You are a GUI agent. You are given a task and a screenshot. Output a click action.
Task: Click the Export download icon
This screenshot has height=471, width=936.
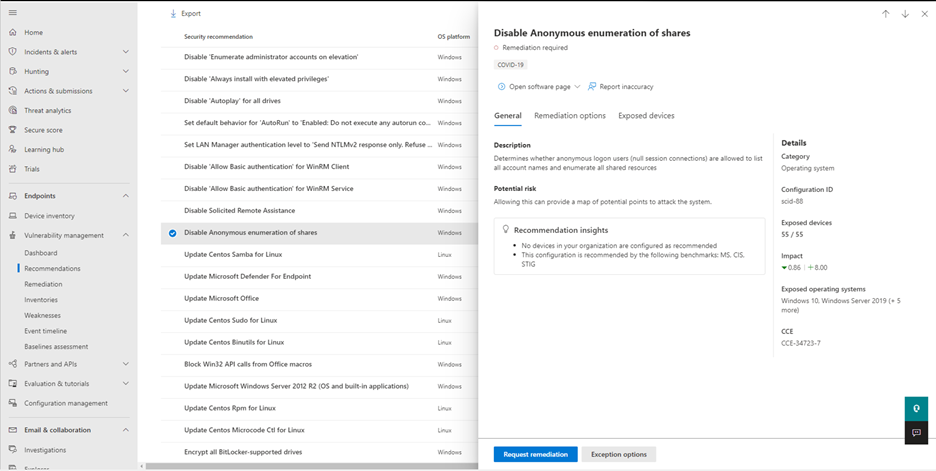[173, 13]
